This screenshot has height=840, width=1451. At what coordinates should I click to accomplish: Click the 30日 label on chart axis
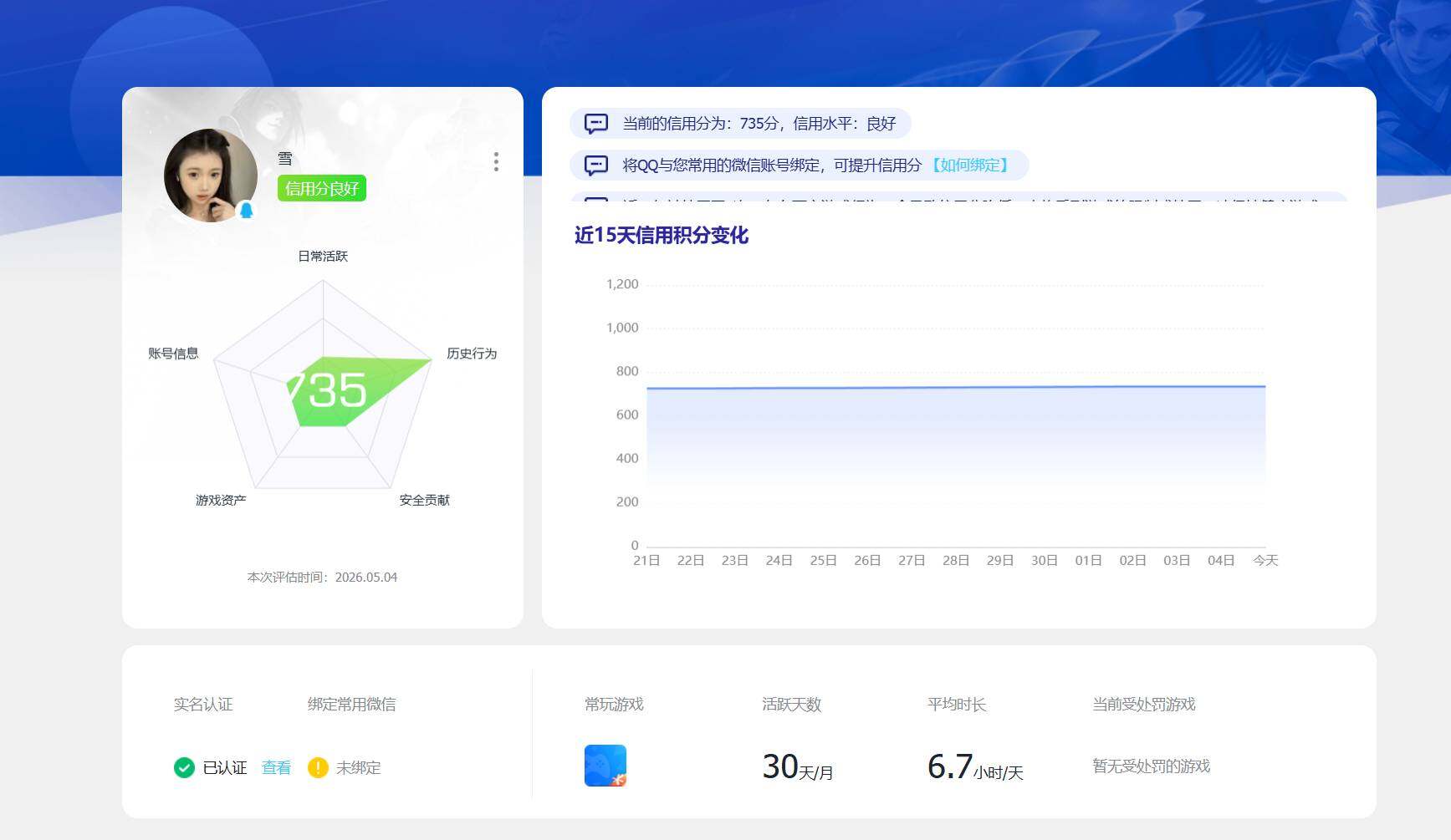[1044, 561]
